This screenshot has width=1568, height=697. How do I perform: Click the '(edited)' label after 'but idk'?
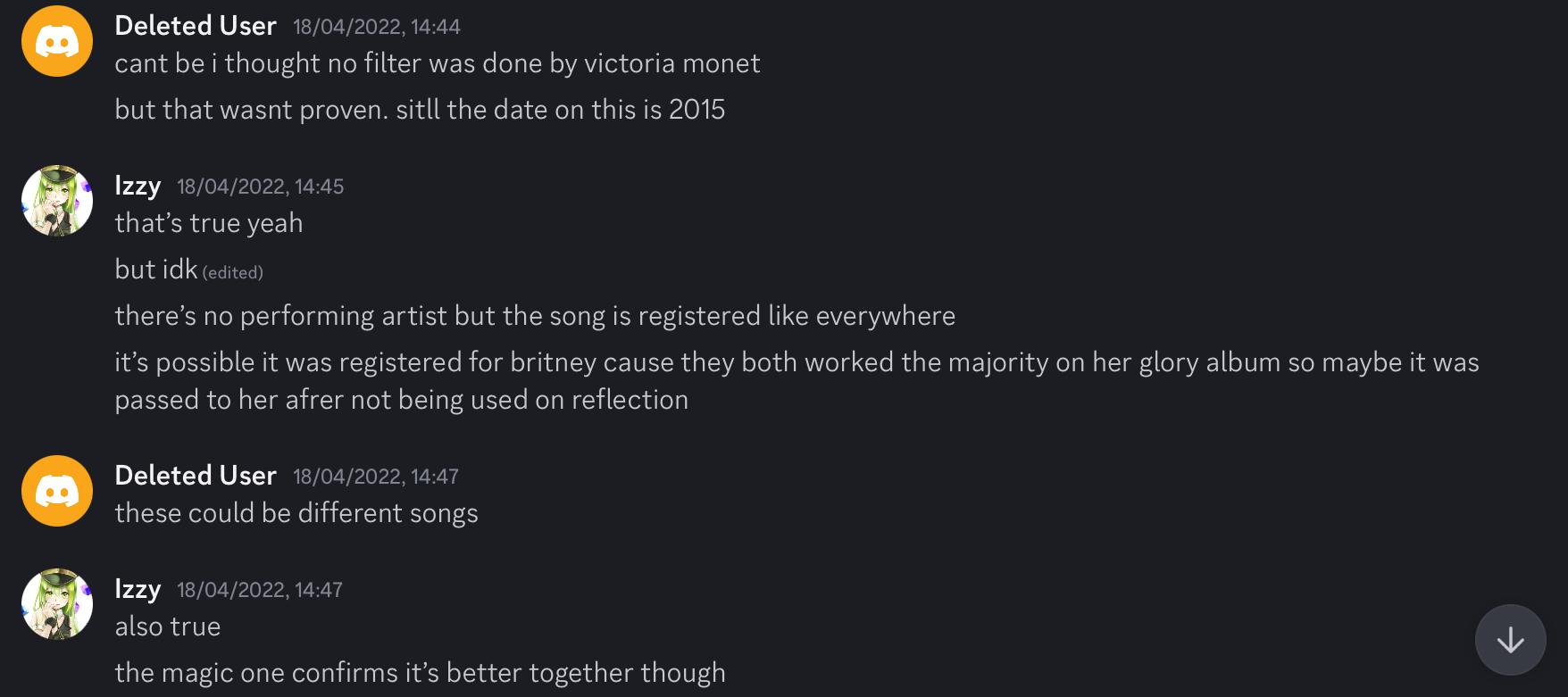click(233, 272)
